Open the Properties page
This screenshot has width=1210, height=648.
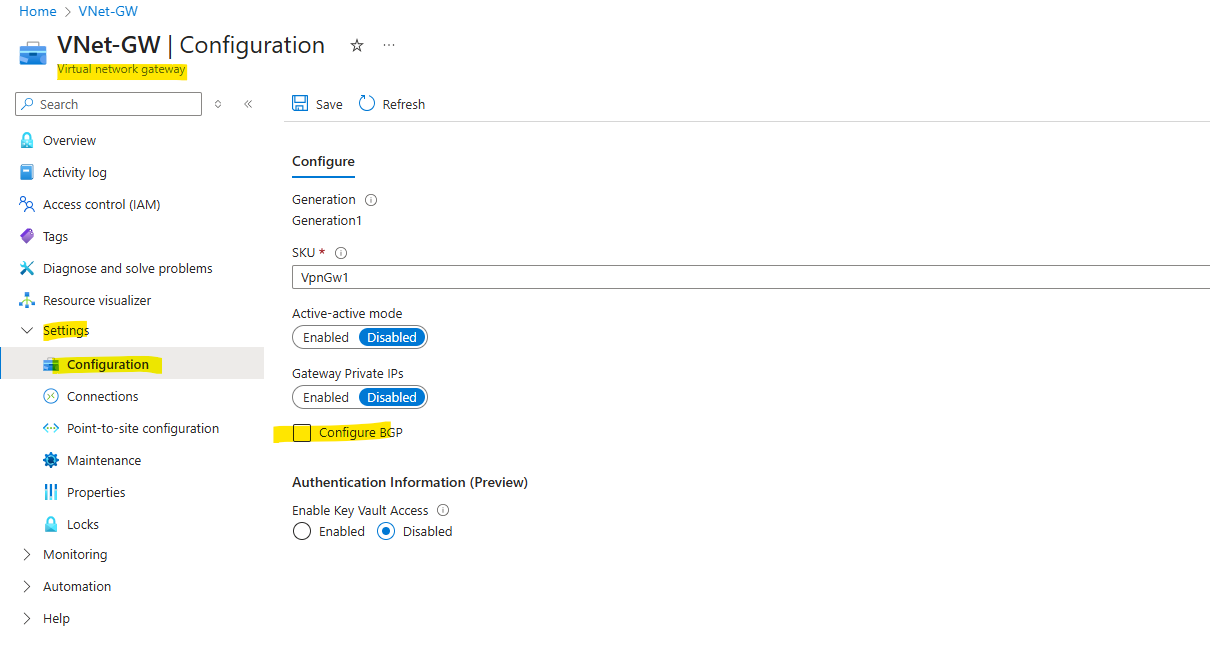click(x=96, y=492)
